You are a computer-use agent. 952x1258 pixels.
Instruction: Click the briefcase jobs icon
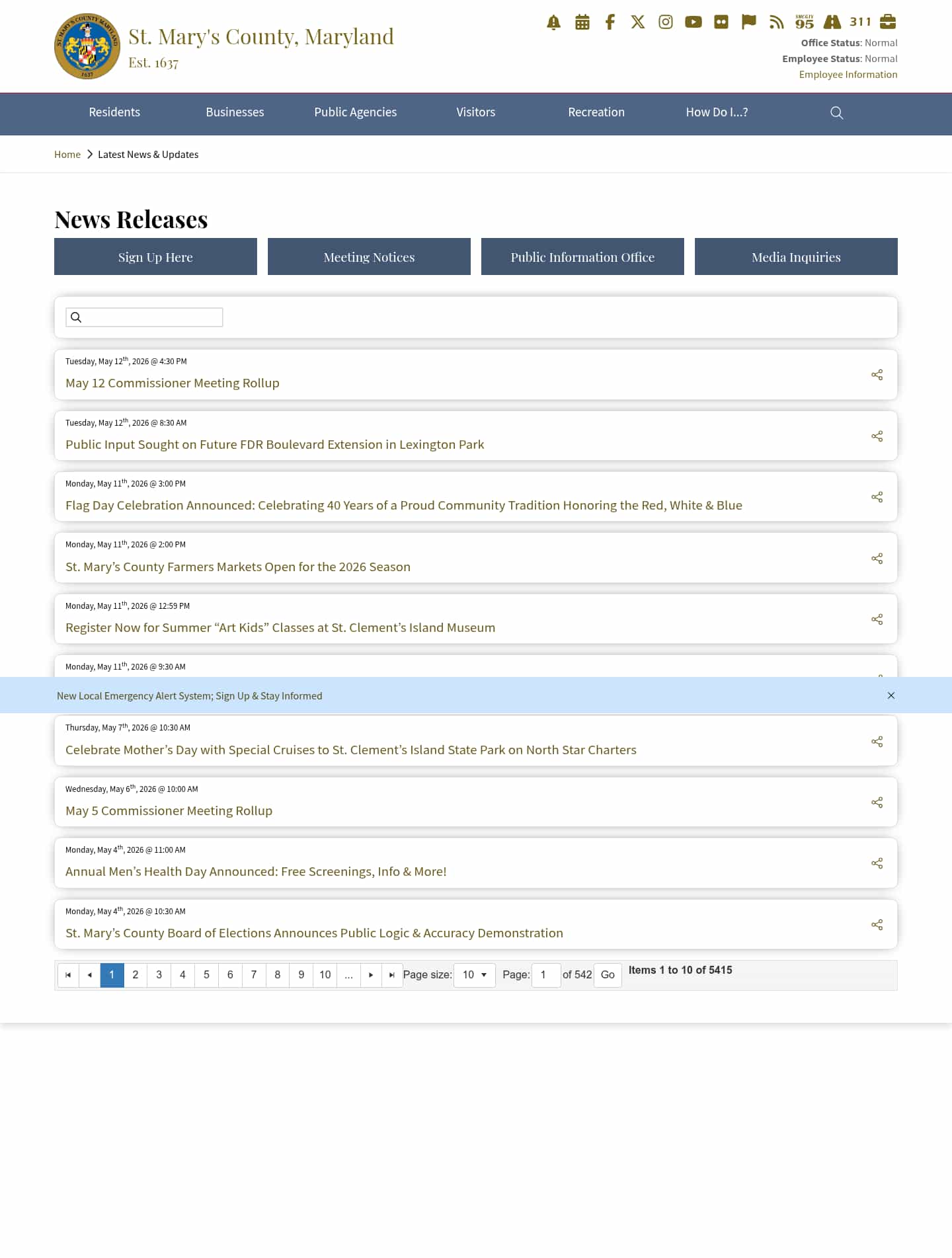(x=888, y=22)
